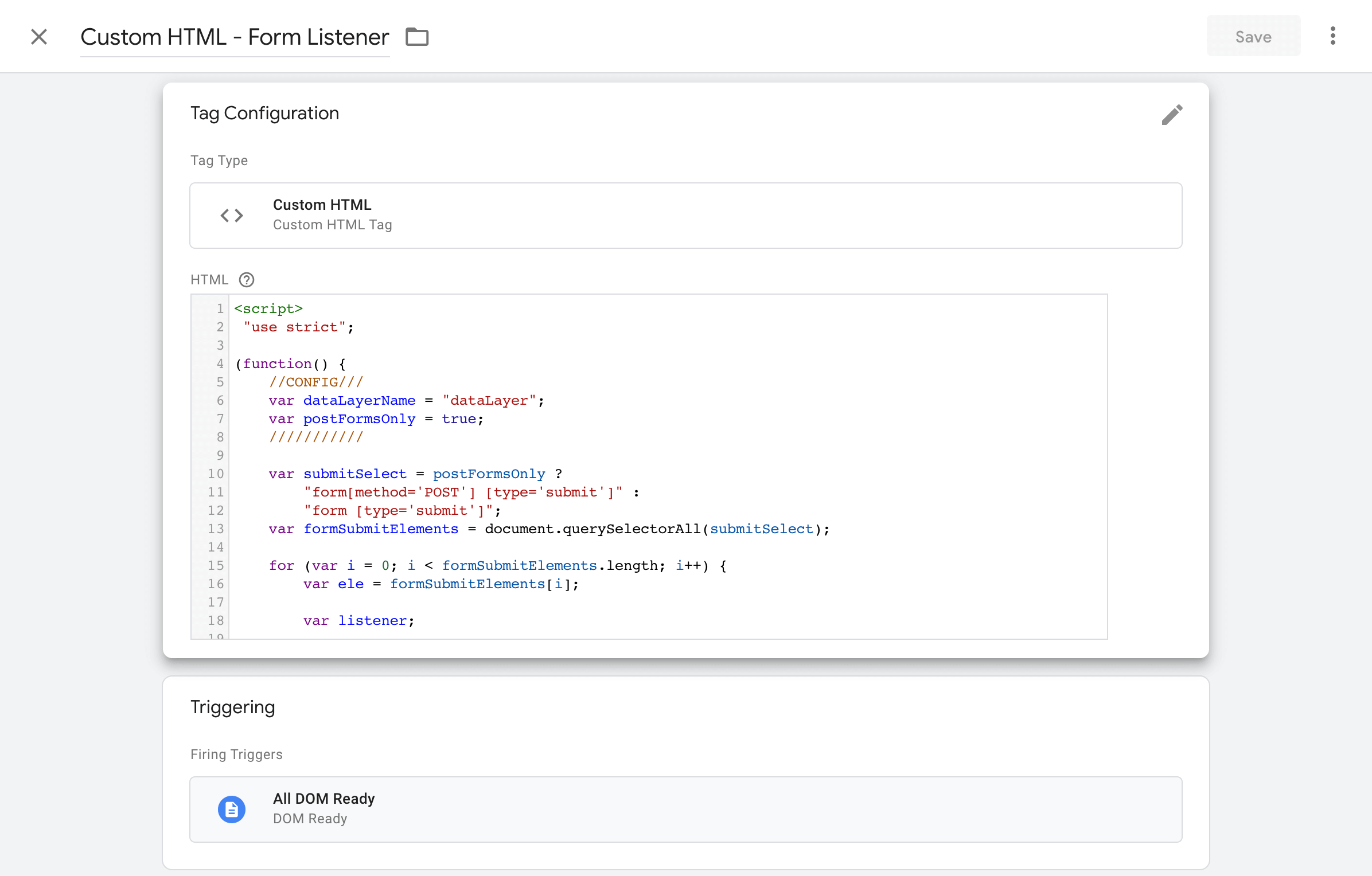
Task: Click the folder icon next to tag name
Action: pyautogui.click(x=417, y=37)
